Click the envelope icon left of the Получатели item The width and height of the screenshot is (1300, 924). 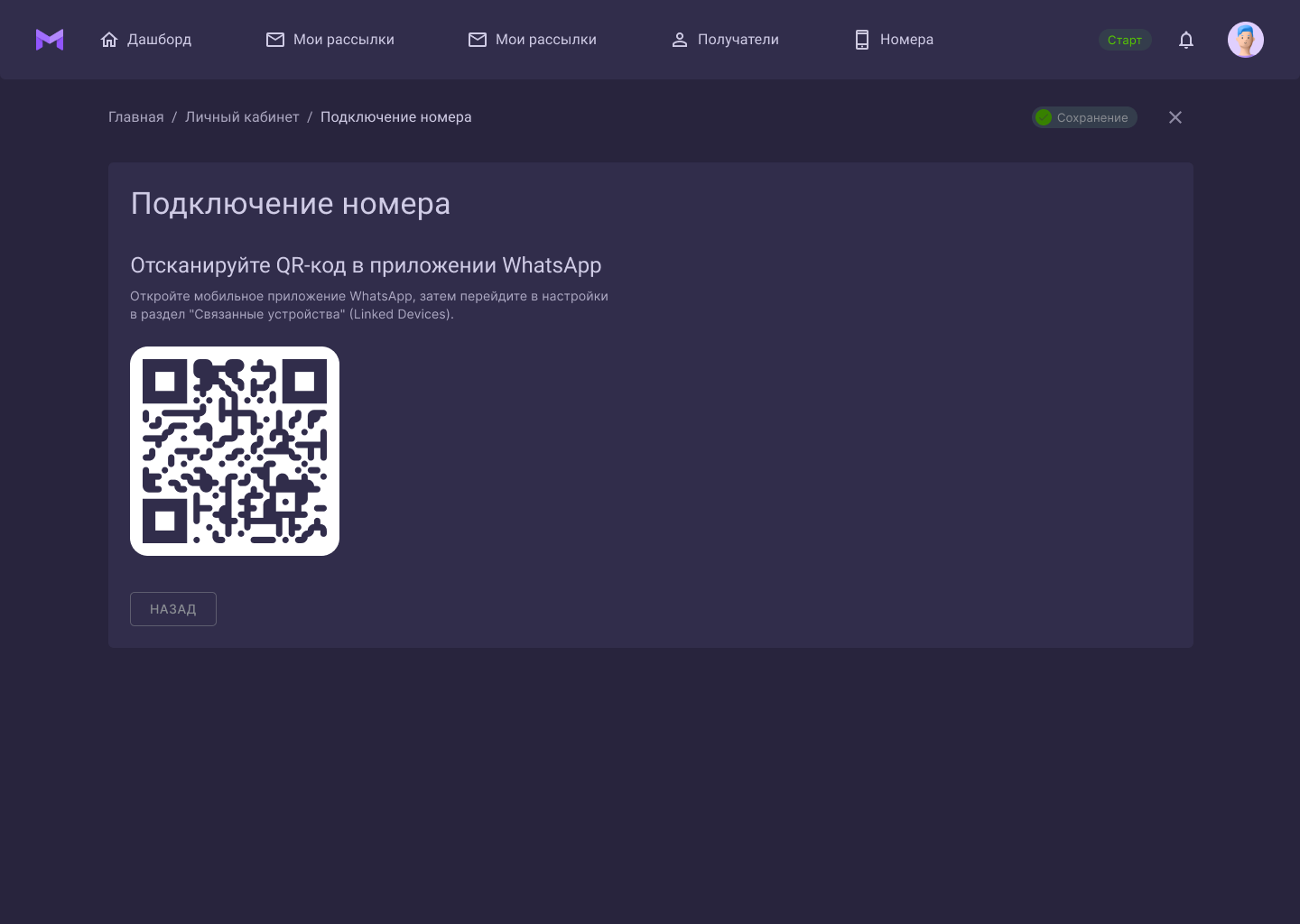[478, 40]
